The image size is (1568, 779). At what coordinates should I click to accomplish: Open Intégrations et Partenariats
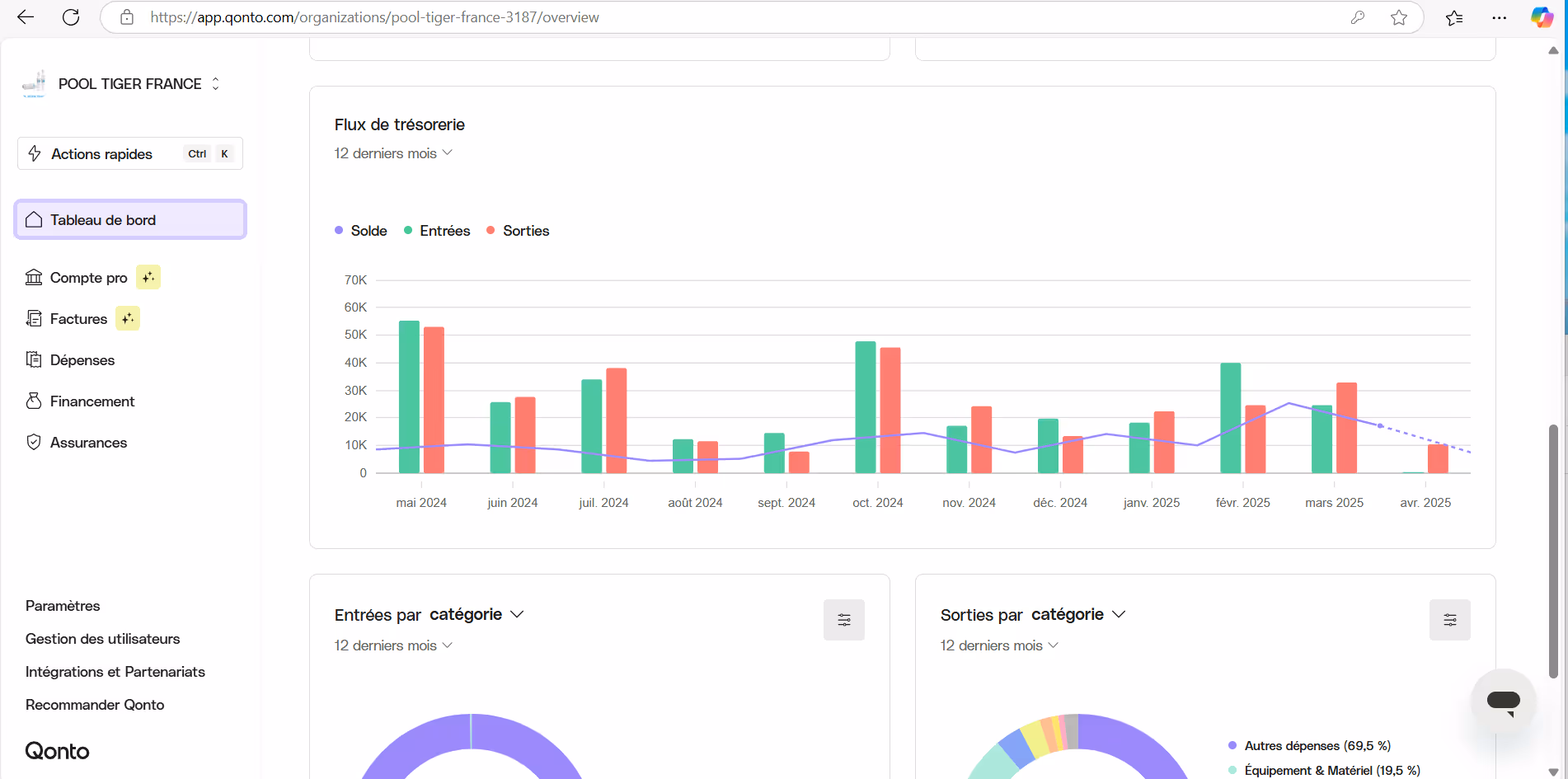click(x=115, y=672)
